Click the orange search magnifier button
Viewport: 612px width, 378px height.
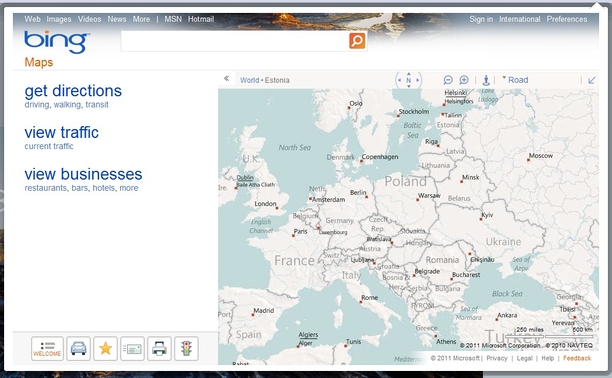tap(357, 41)
